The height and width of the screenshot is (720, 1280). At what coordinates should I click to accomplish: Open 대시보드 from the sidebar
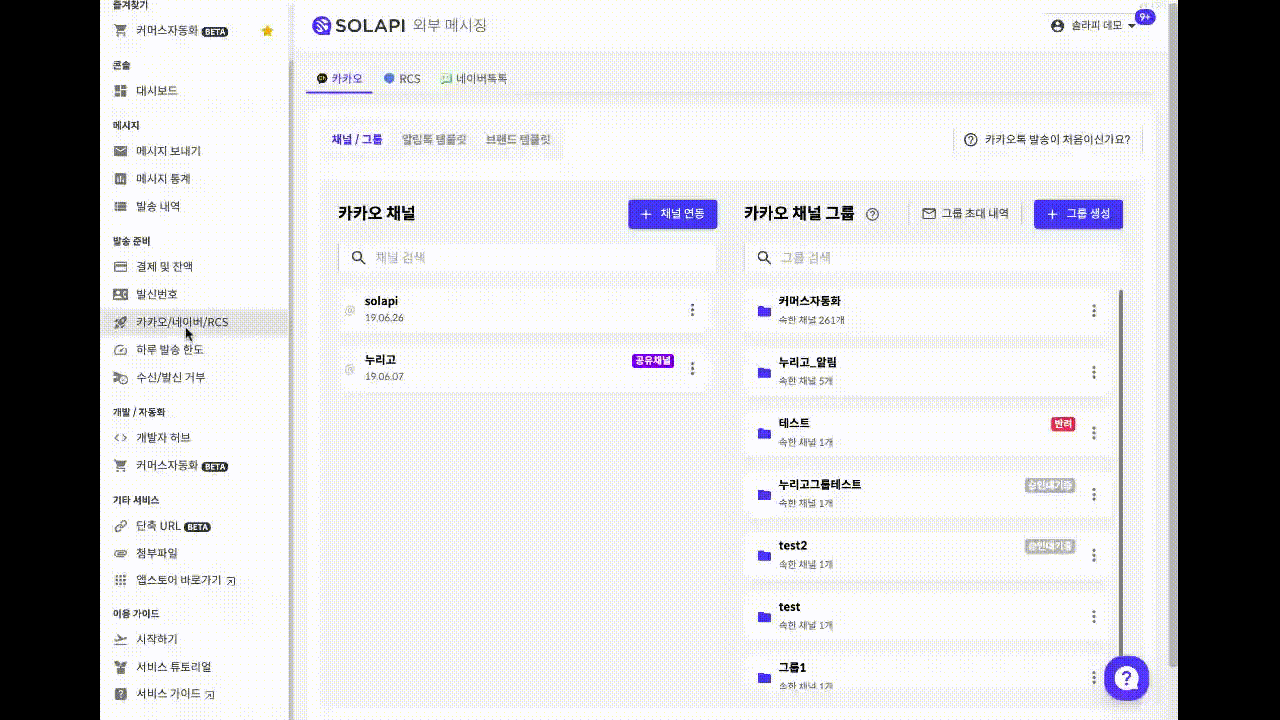[157, 91]
